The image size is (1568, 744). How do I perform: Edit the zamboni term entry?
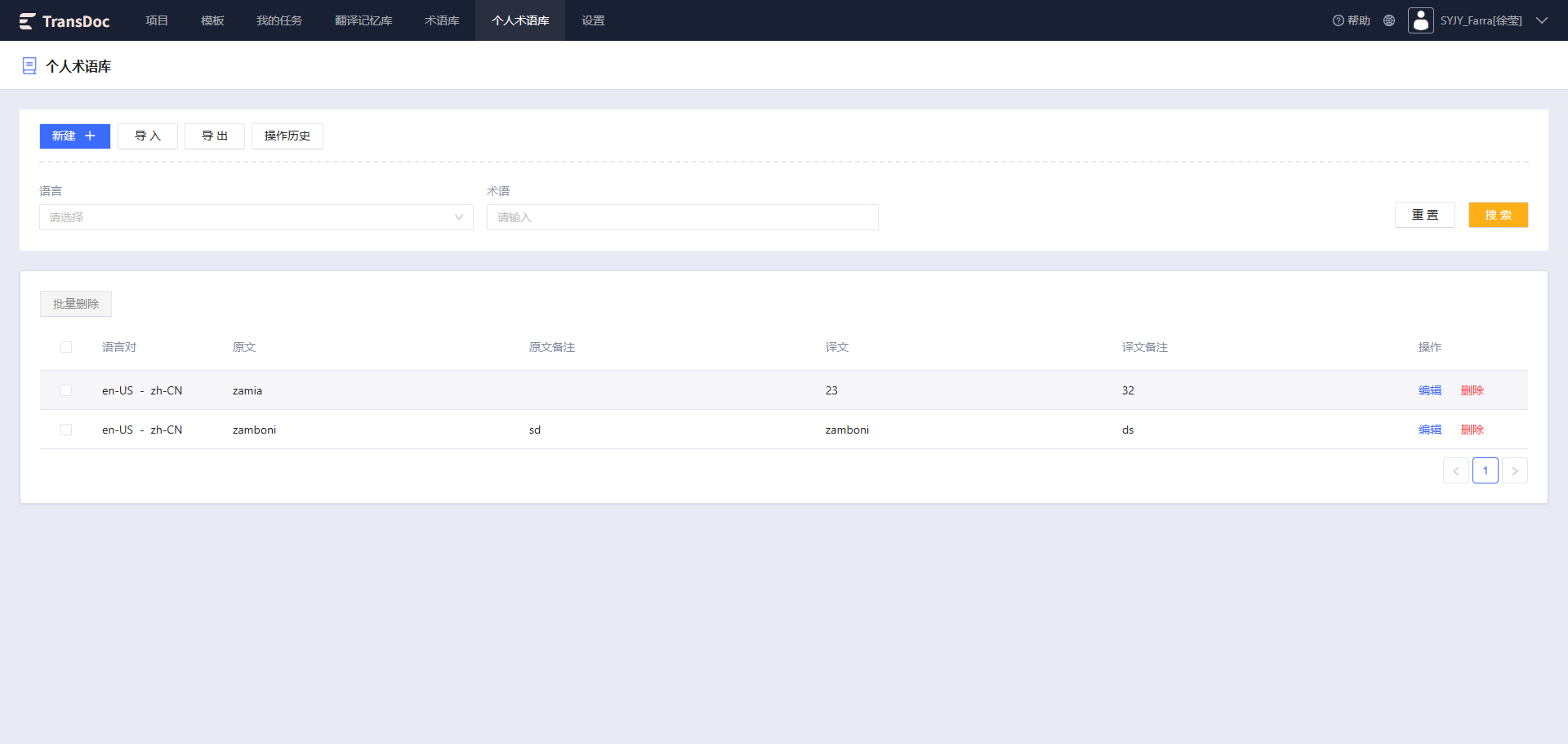pos(1430,430)
